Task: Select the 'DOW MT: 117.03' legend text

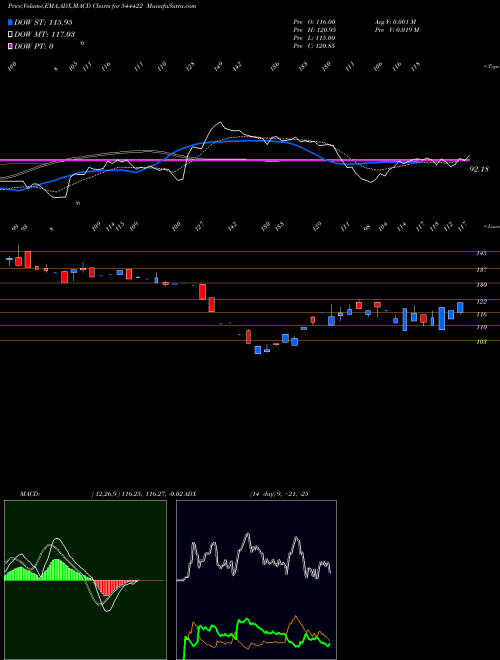Action: tap(44, 35)
